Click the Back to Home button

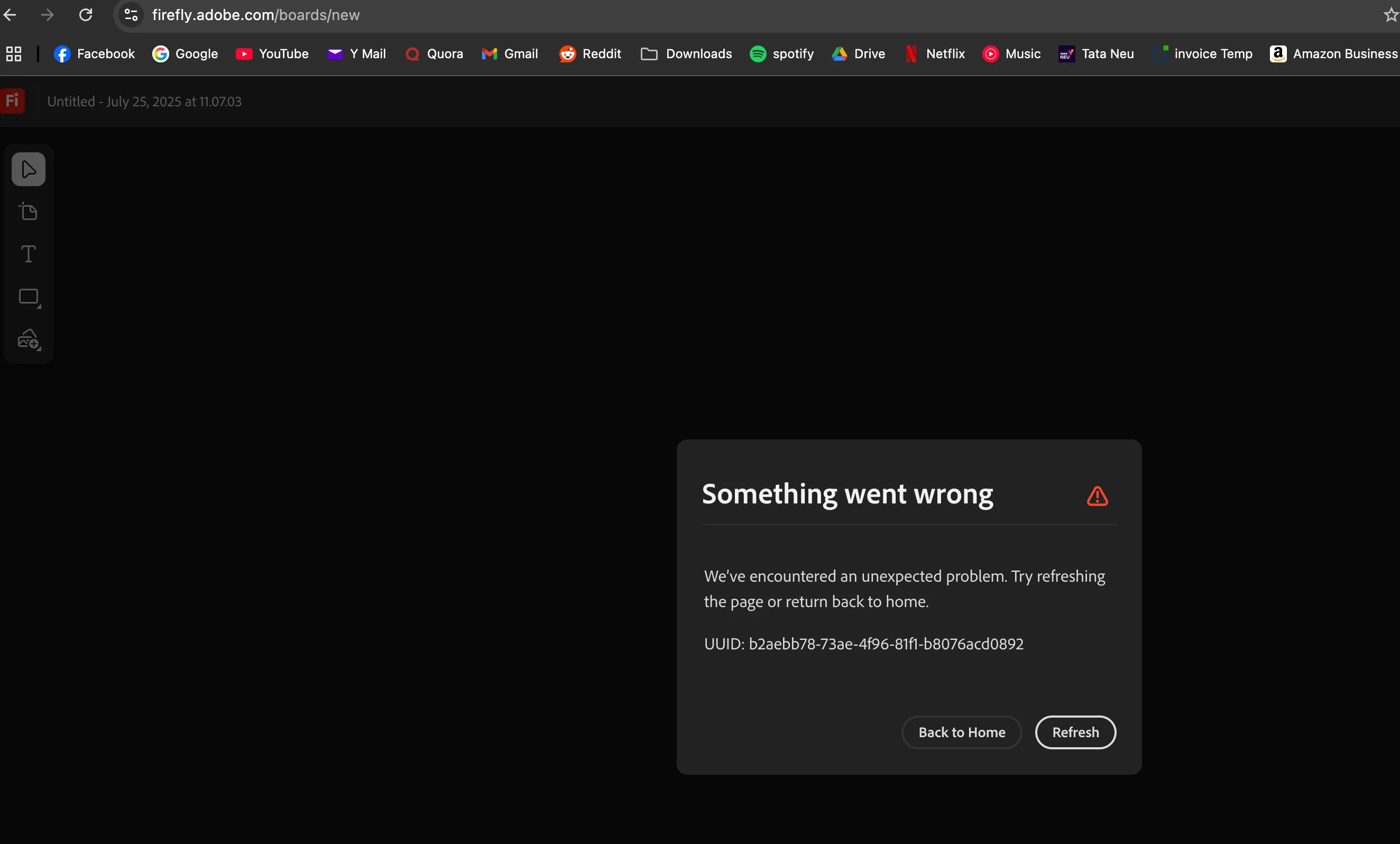961,732
